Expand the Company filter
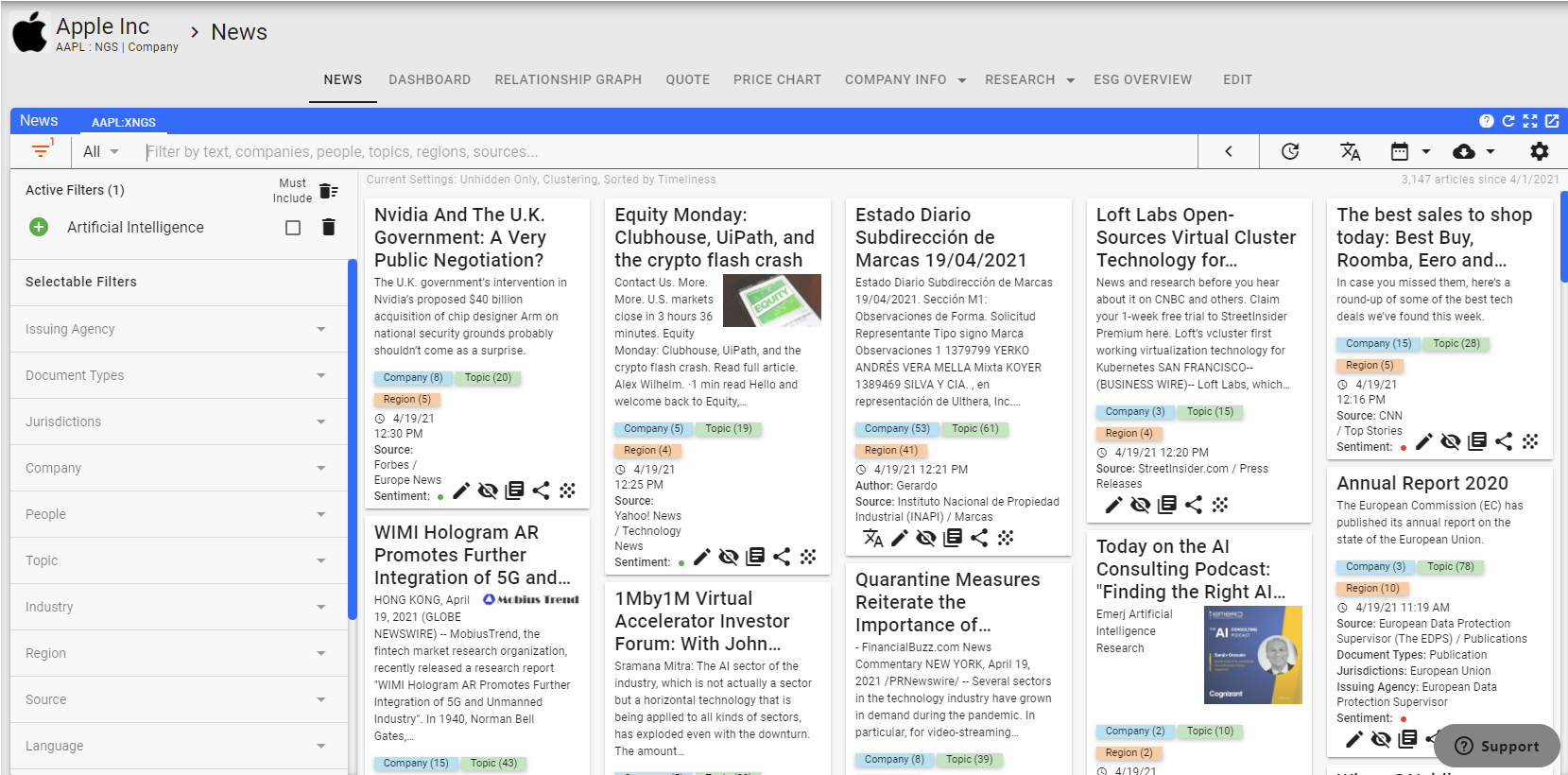Image resolution: width=1568 pixels, height=775 pixels. [180, 468]
